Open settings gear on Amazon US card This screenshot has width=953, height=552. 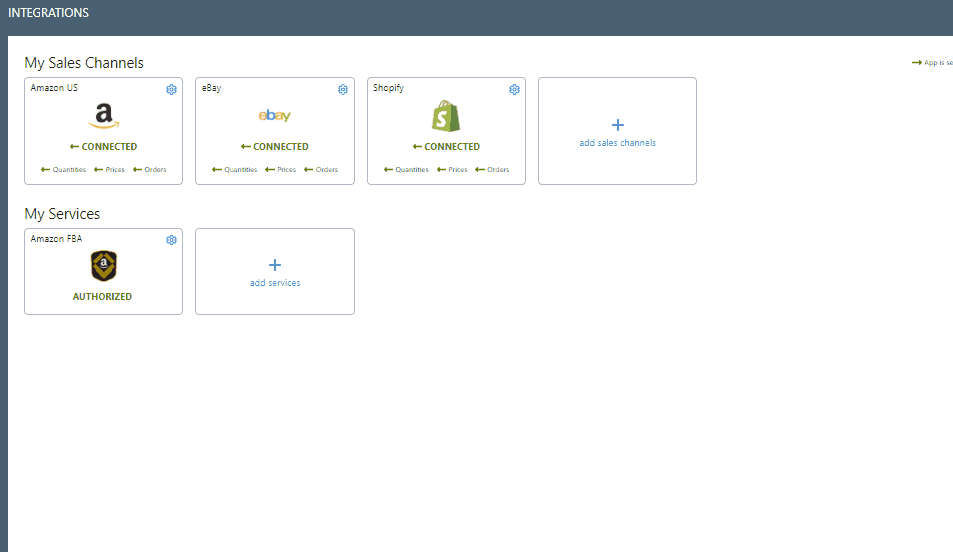click(x=171, y=89)
